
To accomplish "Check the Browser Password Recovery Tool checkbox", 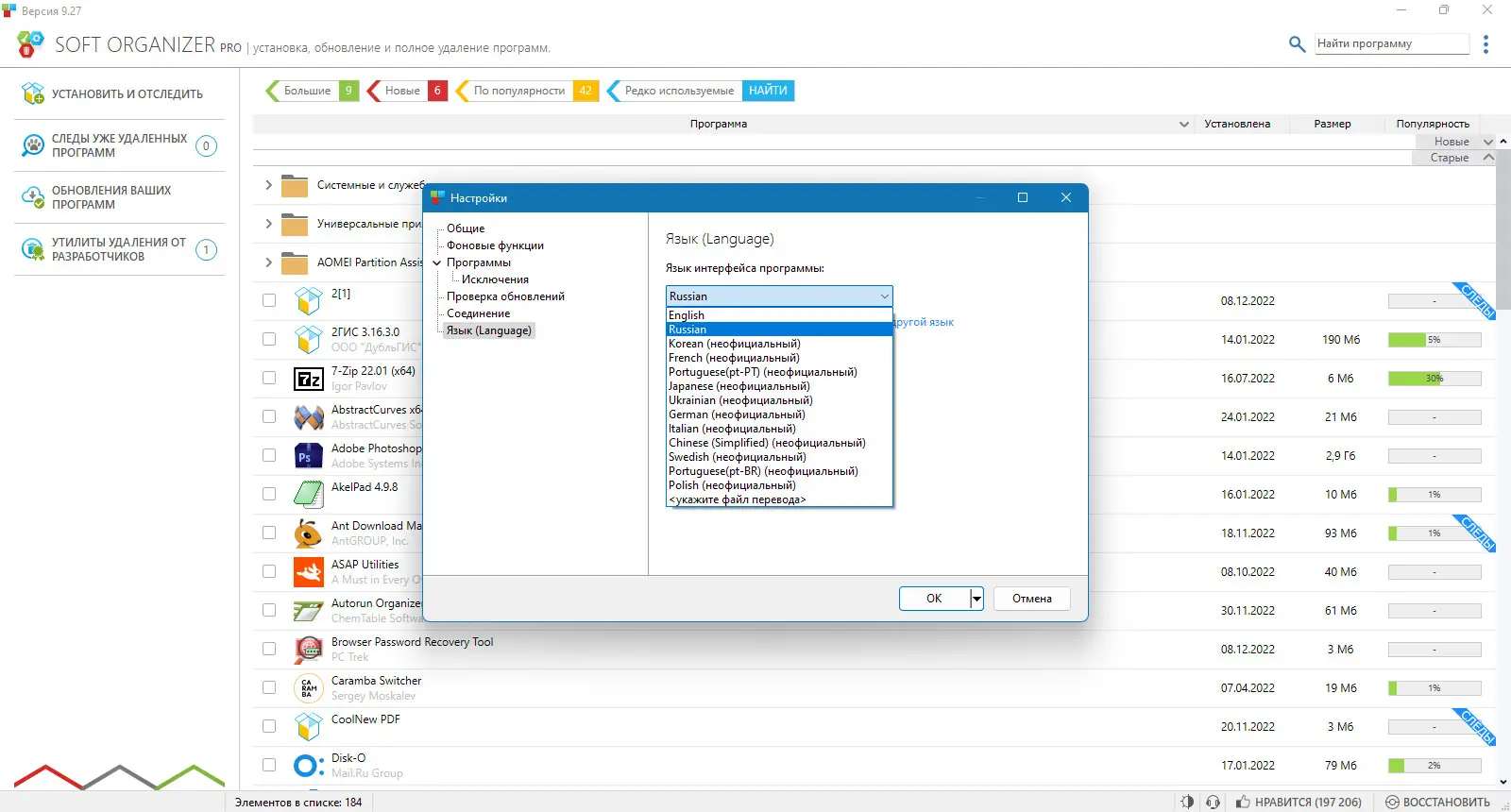I will click(x=269, y=649).
